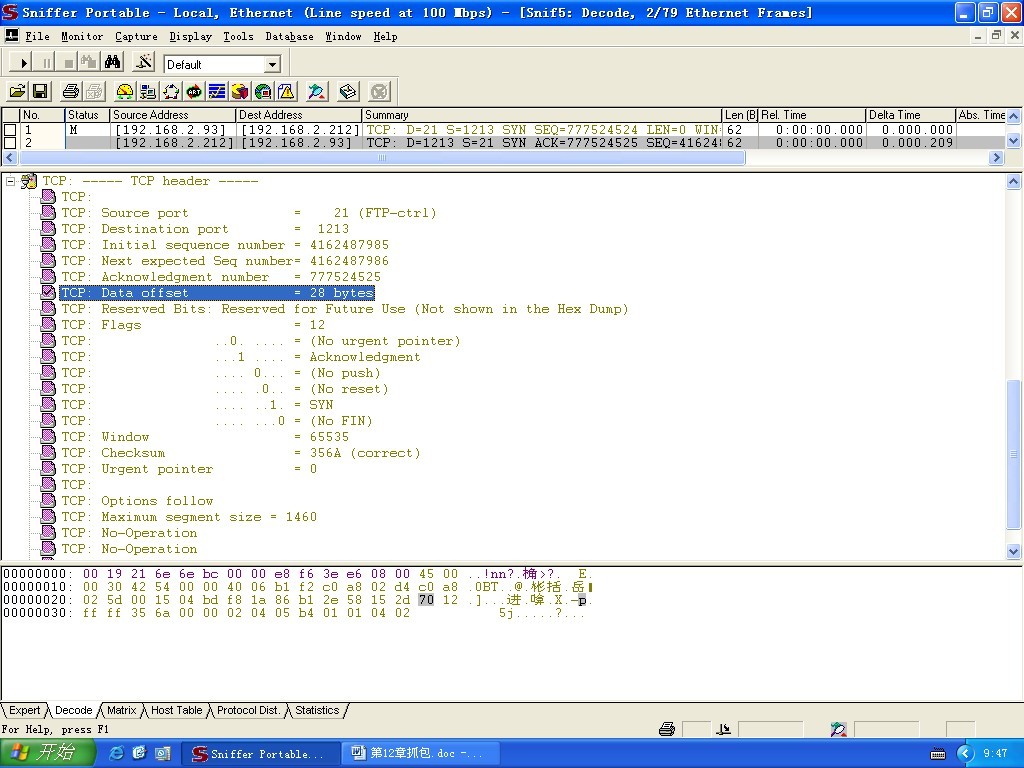Click the capture panel magnifier icon

[x=317, y=91]
